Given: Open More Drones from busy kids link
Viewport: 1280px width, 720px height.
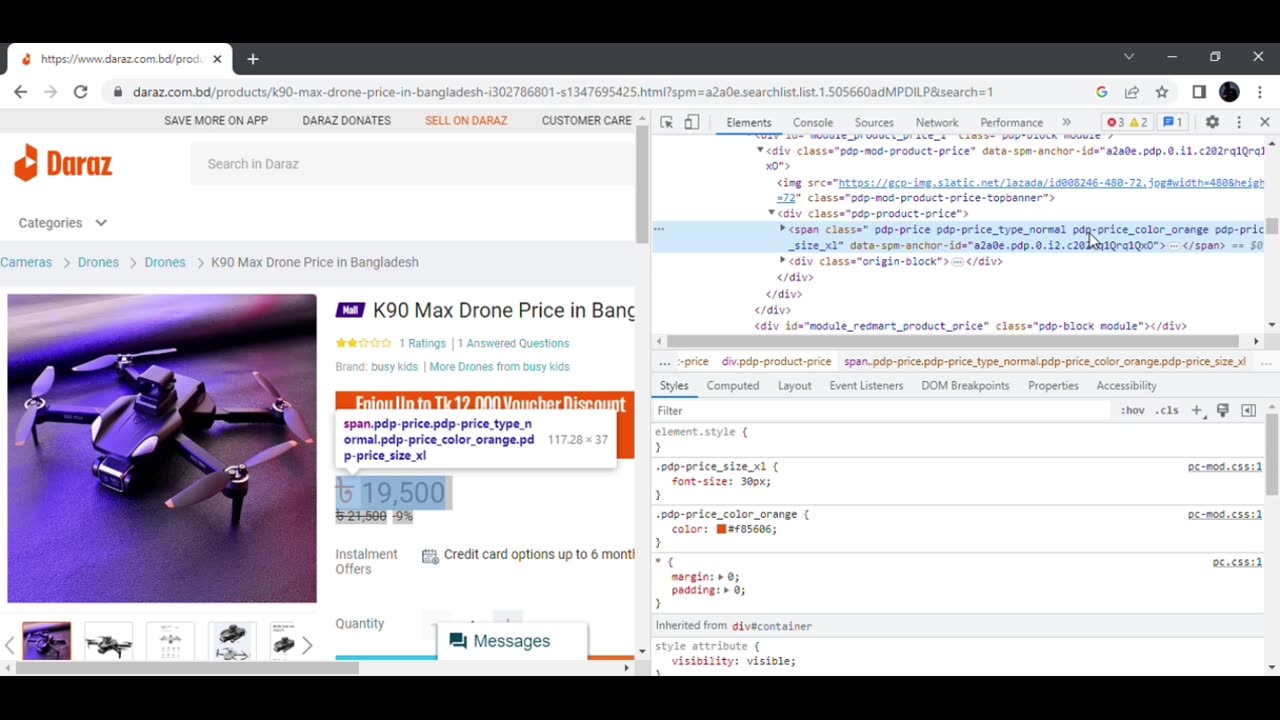Looking at the screenshot, I should (499, 367).
